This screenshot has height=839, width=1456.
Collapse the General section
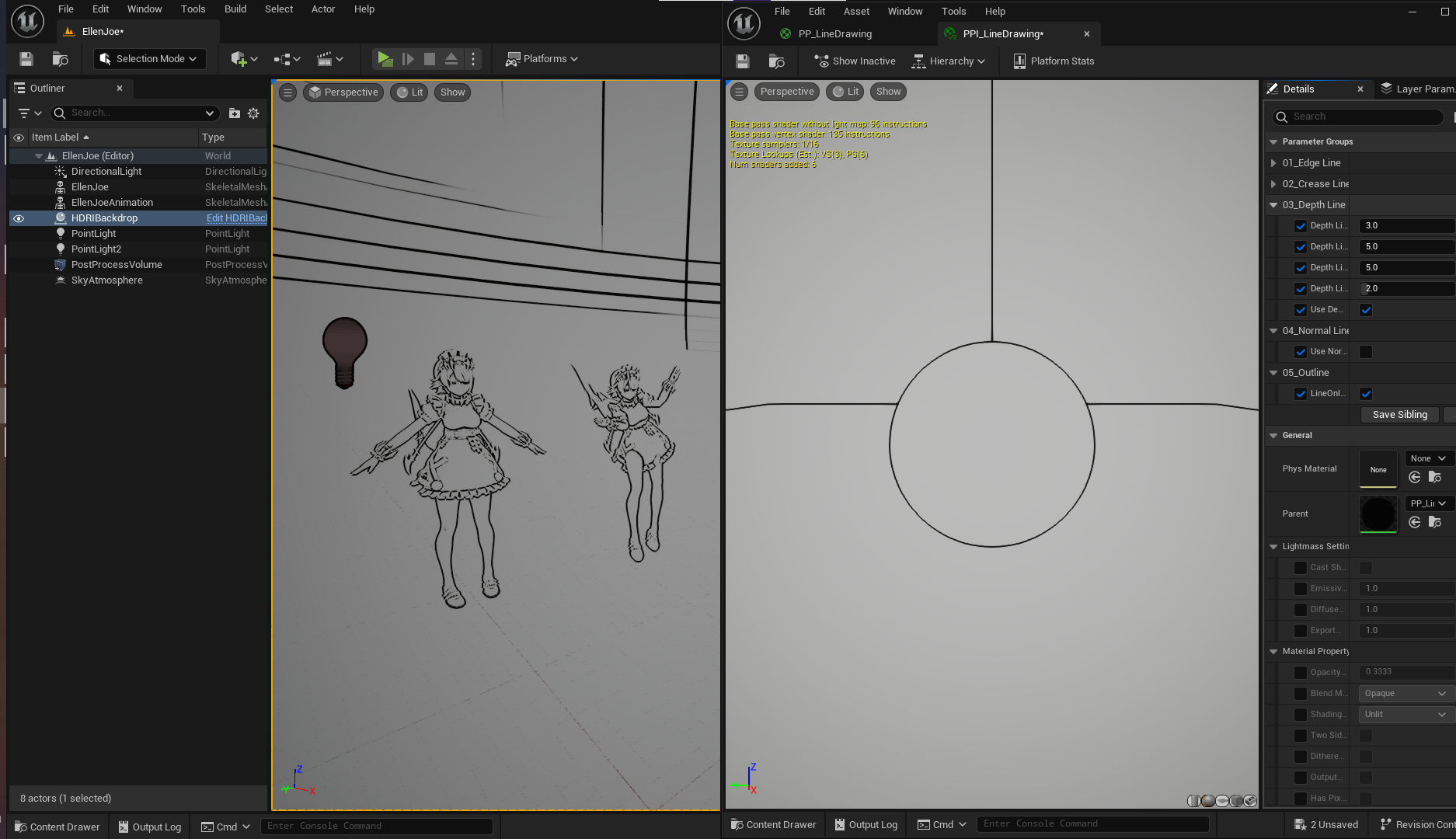pyautogui.click(x=1273, y=436)
